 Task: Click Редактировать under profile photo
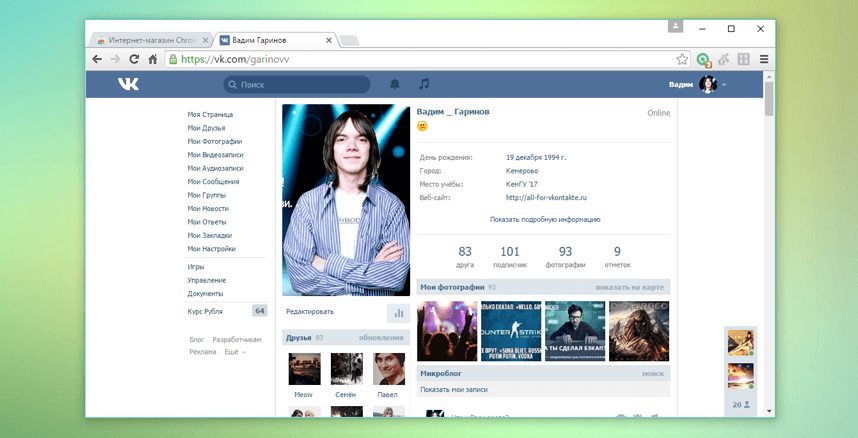point(310,312)
